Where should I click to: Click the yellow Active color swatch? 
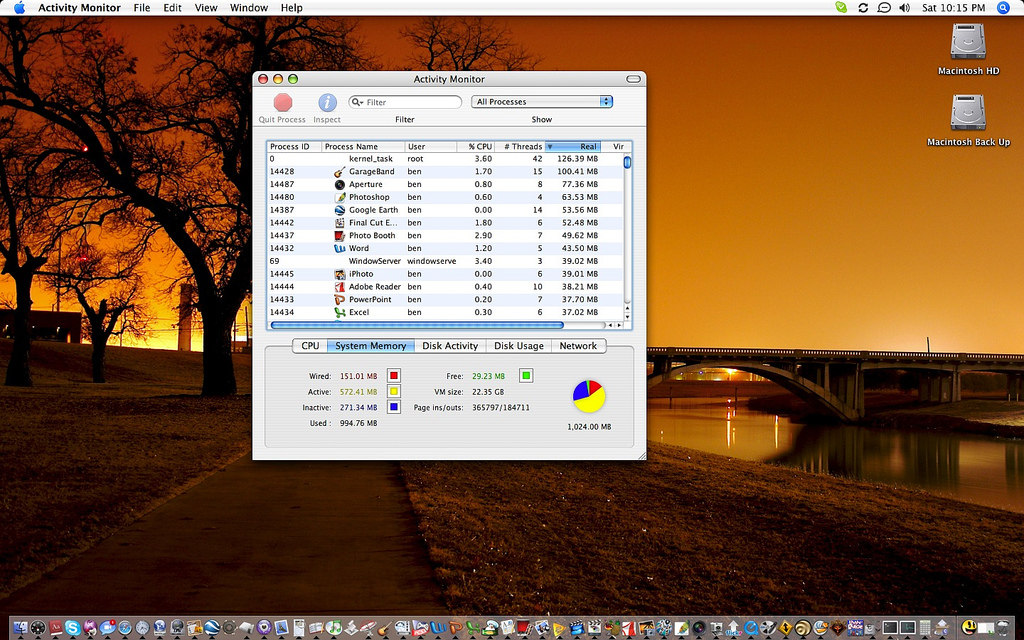(x=394, y=391)
